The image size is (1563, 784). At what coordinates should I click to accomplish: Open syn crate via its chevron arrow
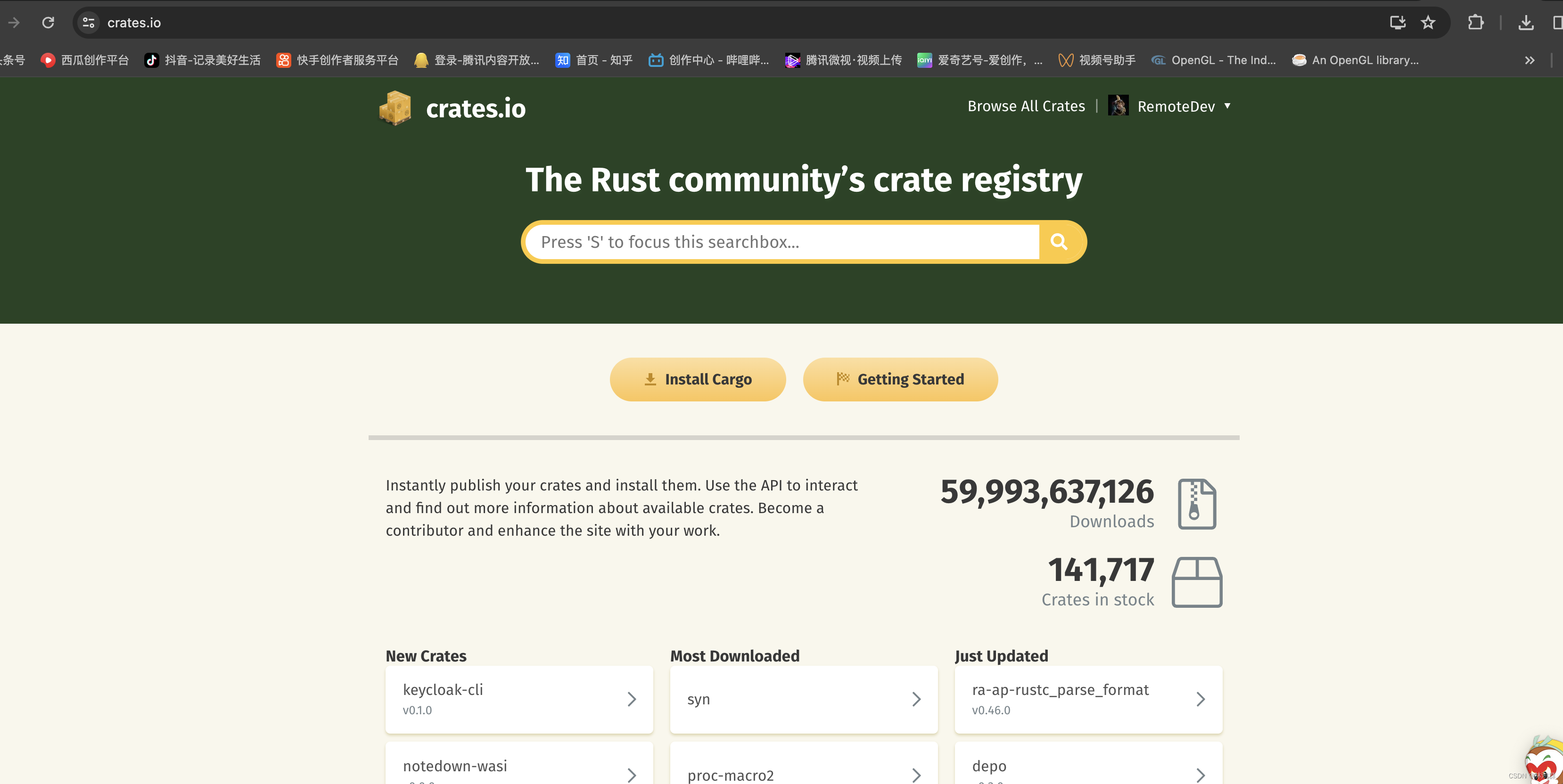pyautogui.click(x=916, y=699)
